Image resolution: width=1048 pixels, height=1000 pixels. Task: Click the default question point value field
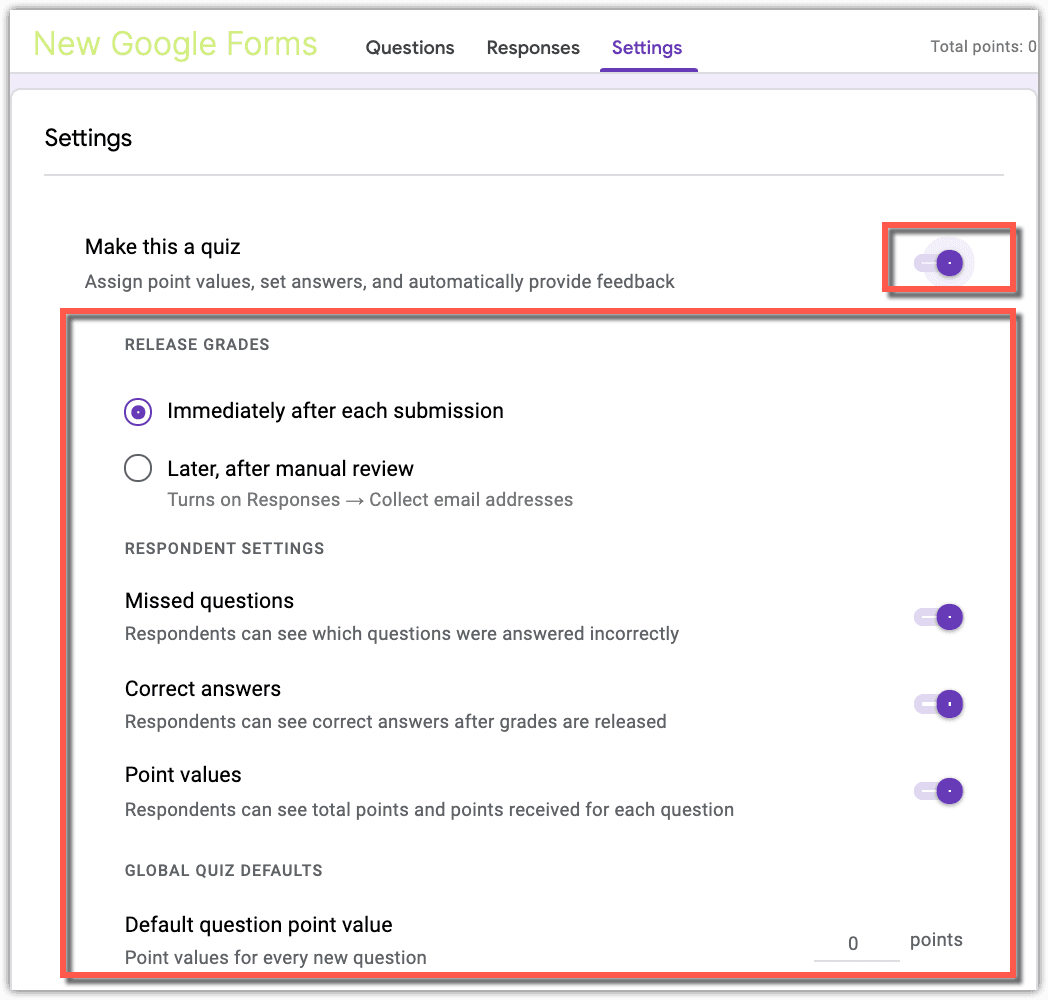point(856,944)
